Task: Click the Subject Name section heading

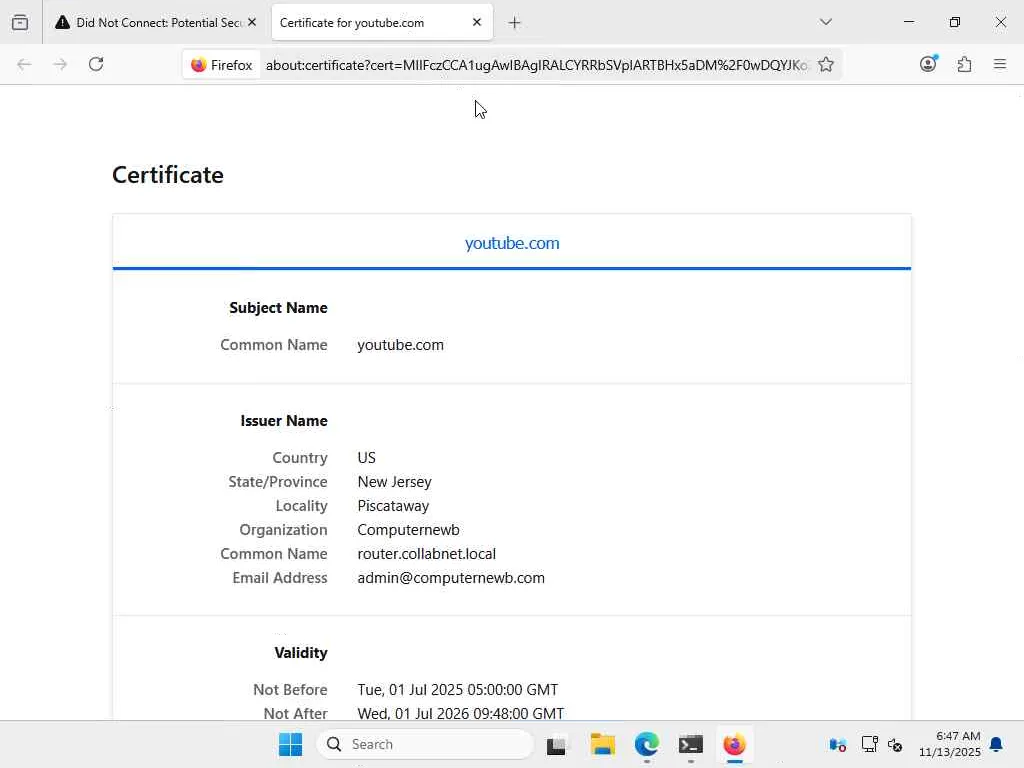Action: pyautogui.click(x=278, y=308)
